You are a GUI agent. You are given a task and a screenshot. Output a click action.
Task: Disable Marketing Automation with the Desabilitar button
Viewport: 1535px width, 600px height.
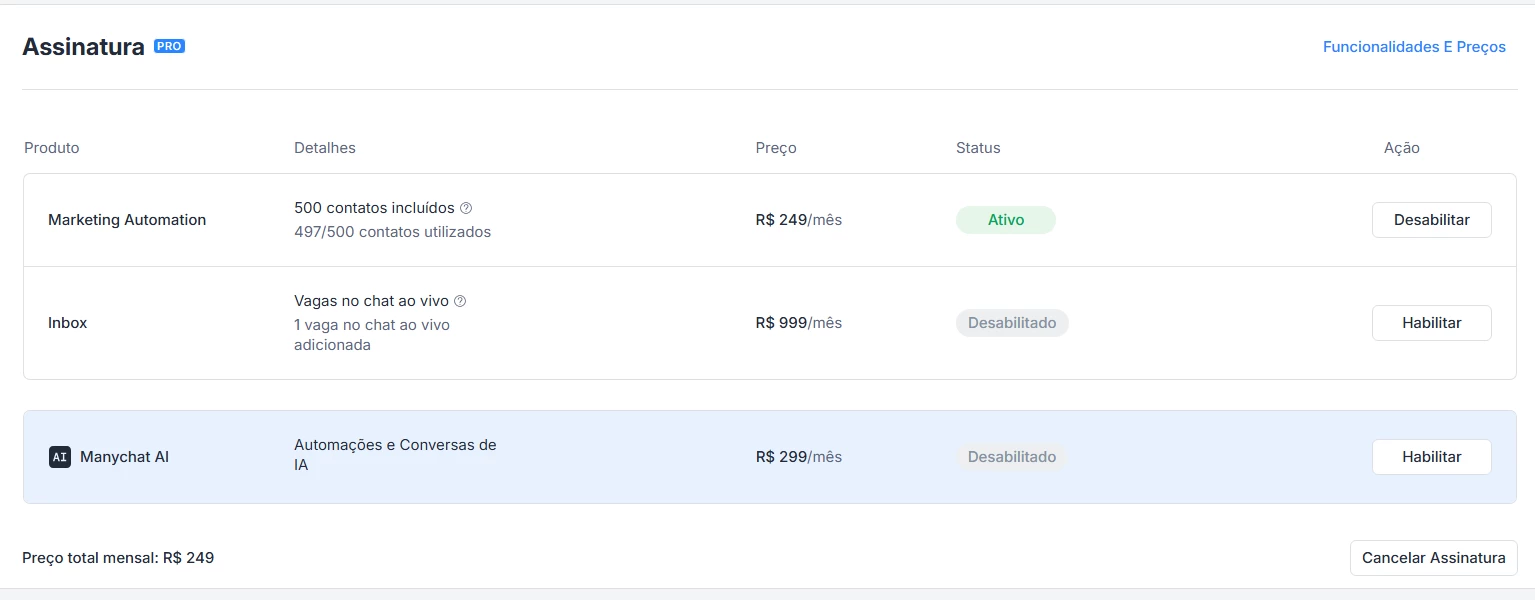[x=1431, y=220]
